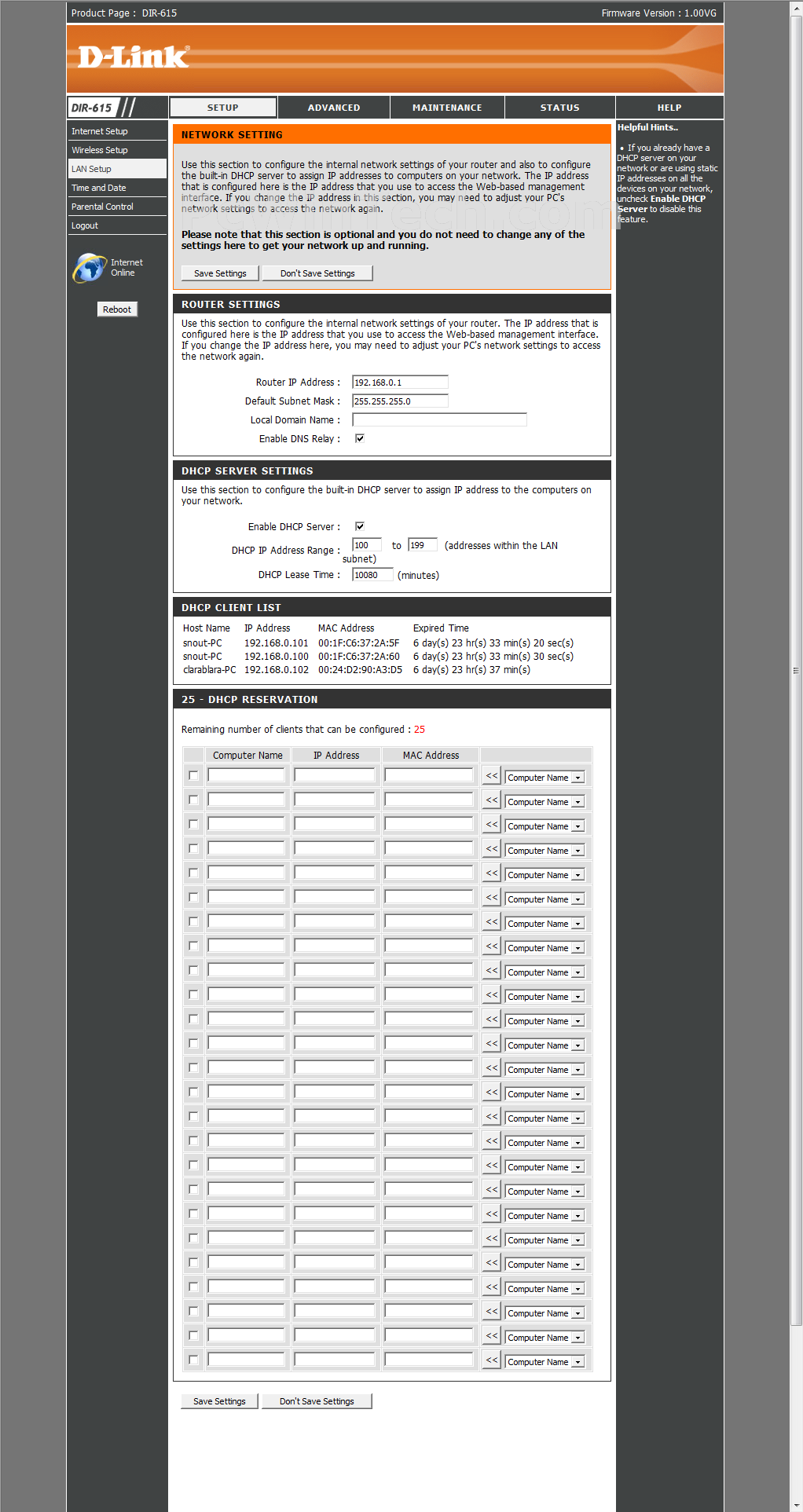Click the bottom Don't Save Settings button
The width and height of the screenshot is (803, 1512).
coord(317,1401)
